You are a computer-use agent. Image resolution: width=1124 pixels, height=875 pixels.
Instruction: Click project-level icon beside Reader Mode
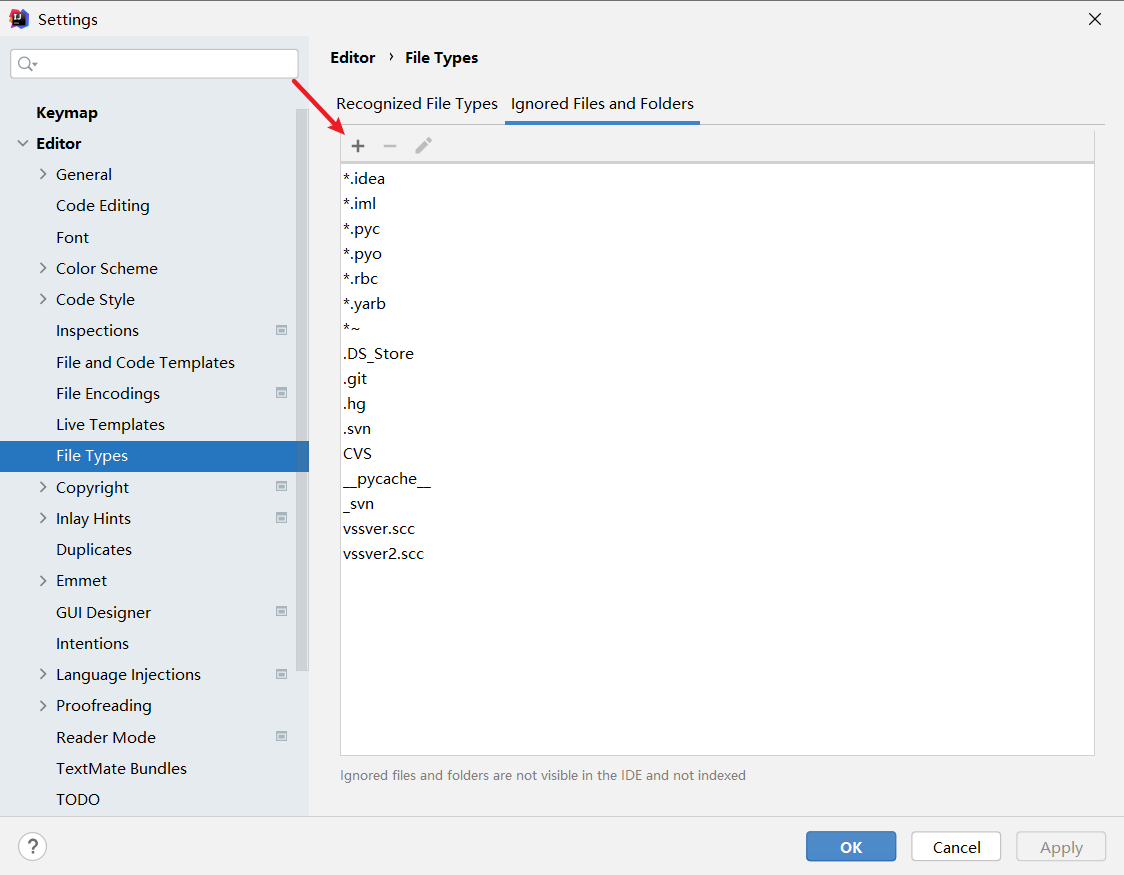[x=282, y=737]
